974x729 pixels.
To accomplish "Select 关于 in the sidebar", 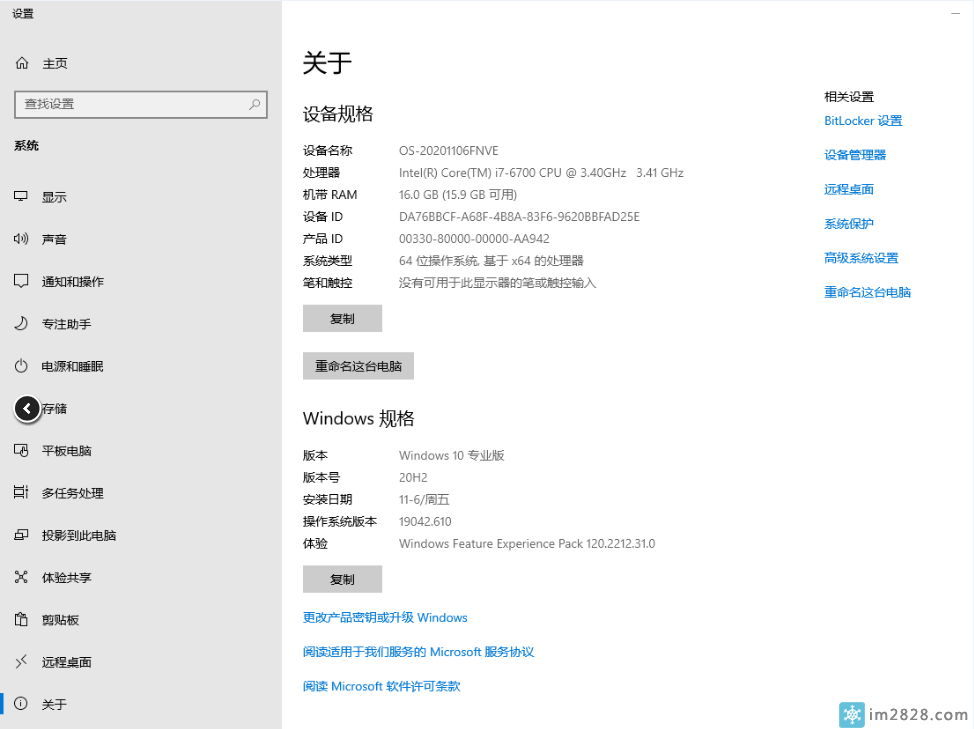I will 54,704.
